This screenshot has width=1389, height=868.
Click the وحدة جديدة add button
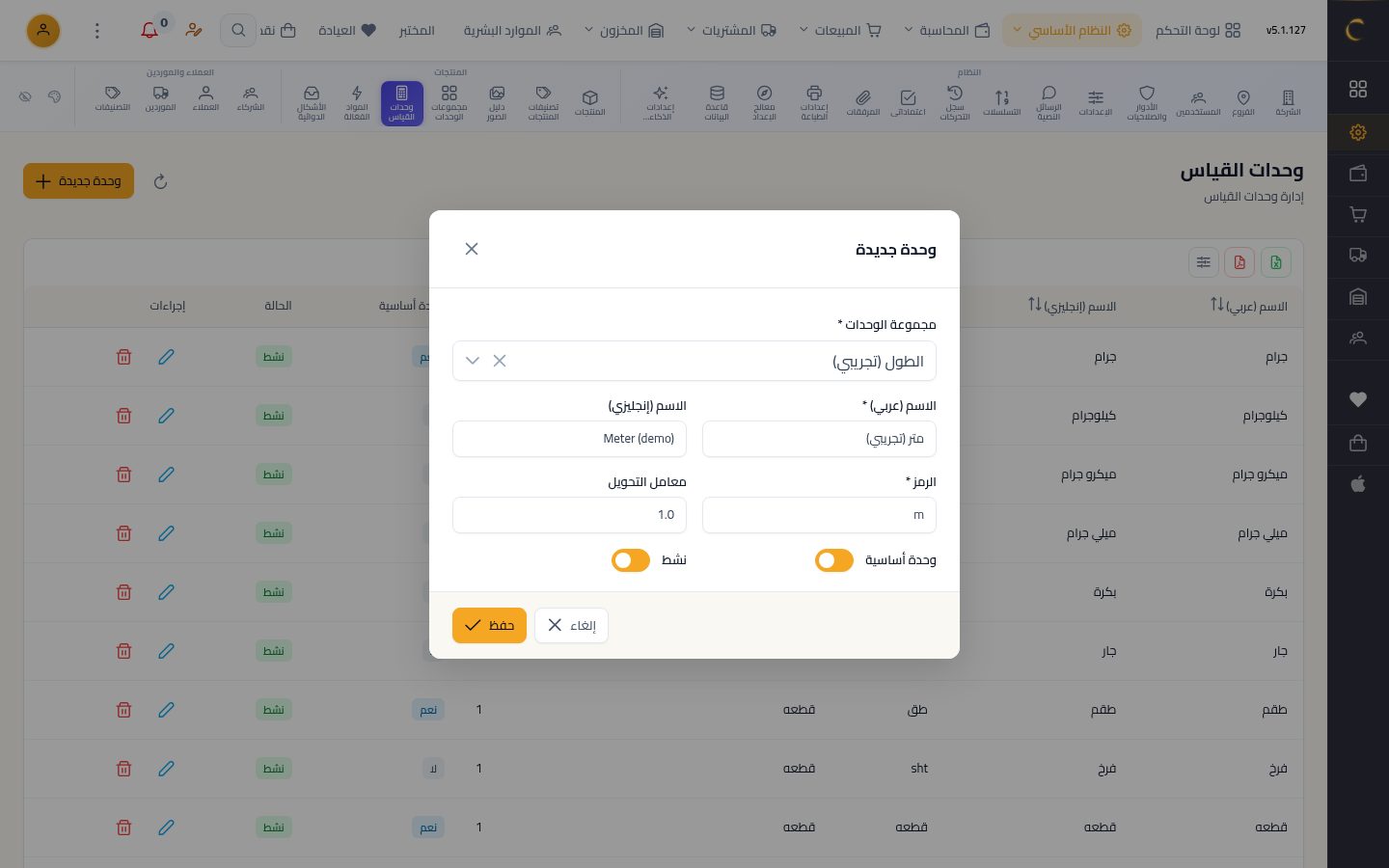[x=78, y=181]
